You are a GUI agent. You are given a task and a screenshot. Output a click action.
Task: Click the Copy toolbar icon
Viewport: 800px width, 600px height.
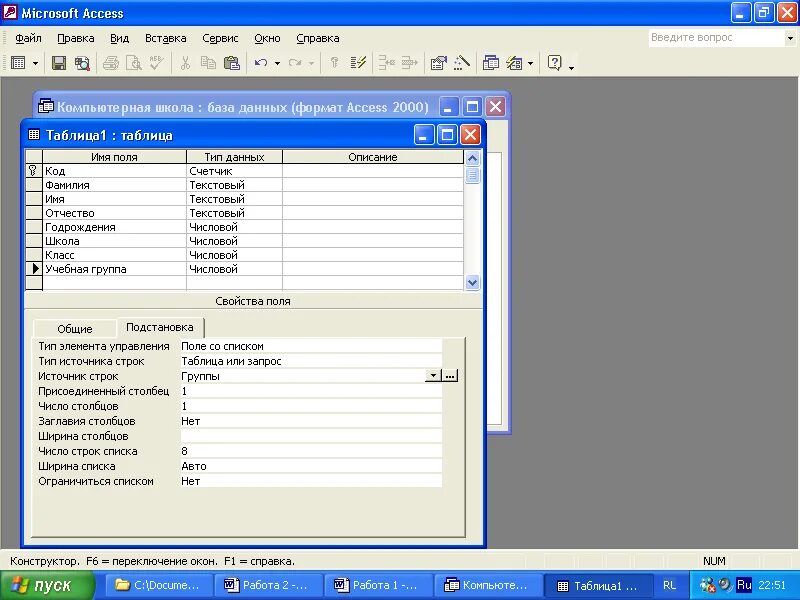(208, 63)
